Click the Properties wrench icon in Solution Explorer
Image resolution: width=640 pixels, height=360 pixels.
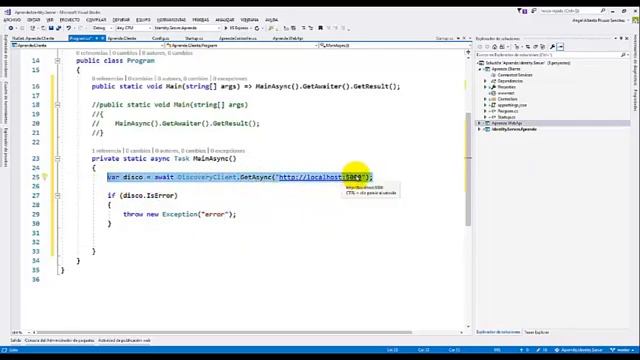(552, 47)
